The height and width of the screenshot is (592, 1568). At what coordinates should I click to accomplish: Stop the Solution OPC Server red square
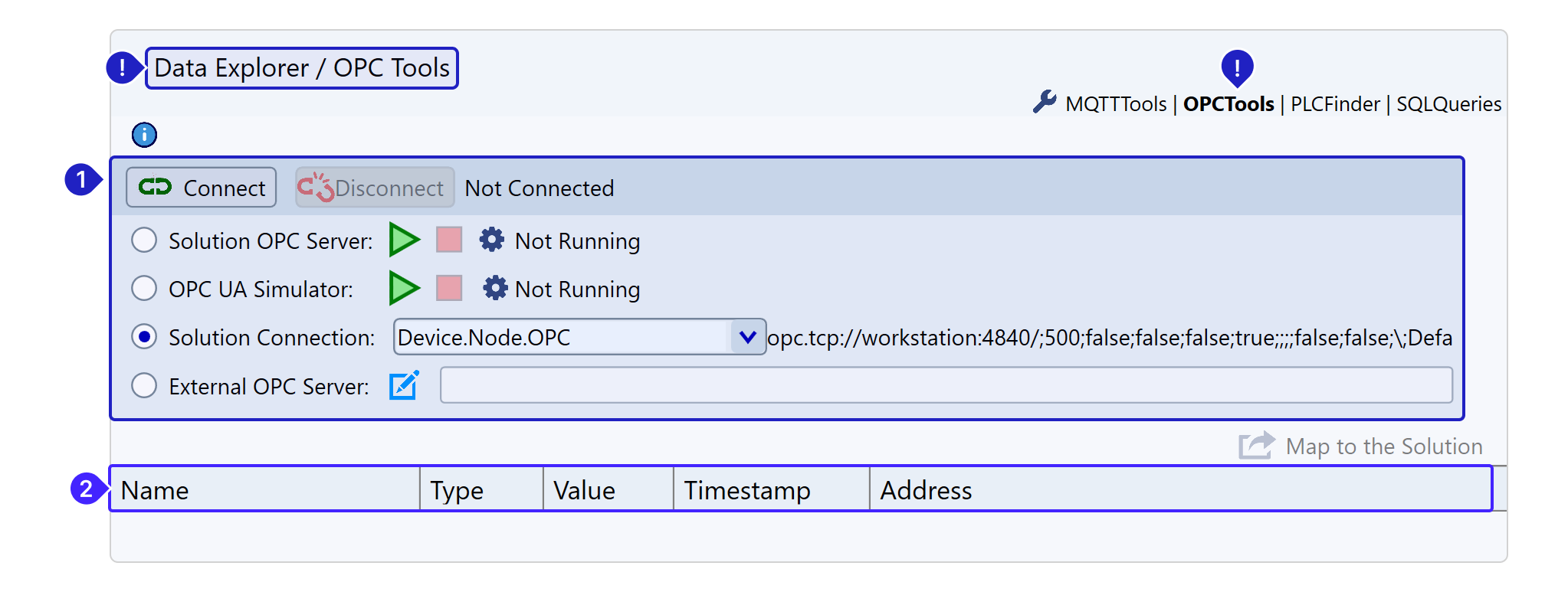click(449, 240)
